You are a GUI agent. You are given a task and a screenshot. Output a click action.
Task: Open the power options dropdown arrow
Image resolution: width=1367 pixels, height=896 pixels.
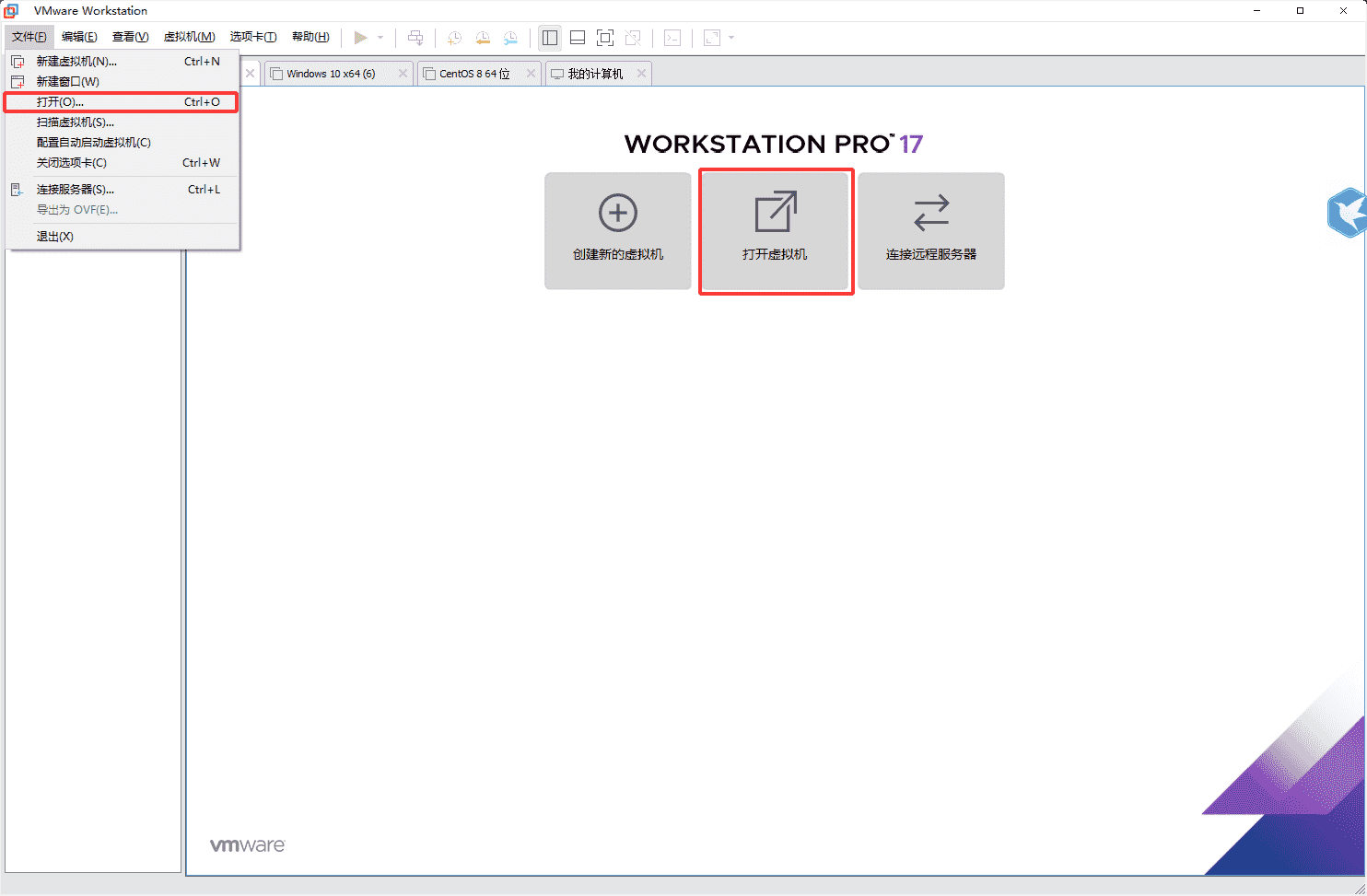(x=380, y=38)
